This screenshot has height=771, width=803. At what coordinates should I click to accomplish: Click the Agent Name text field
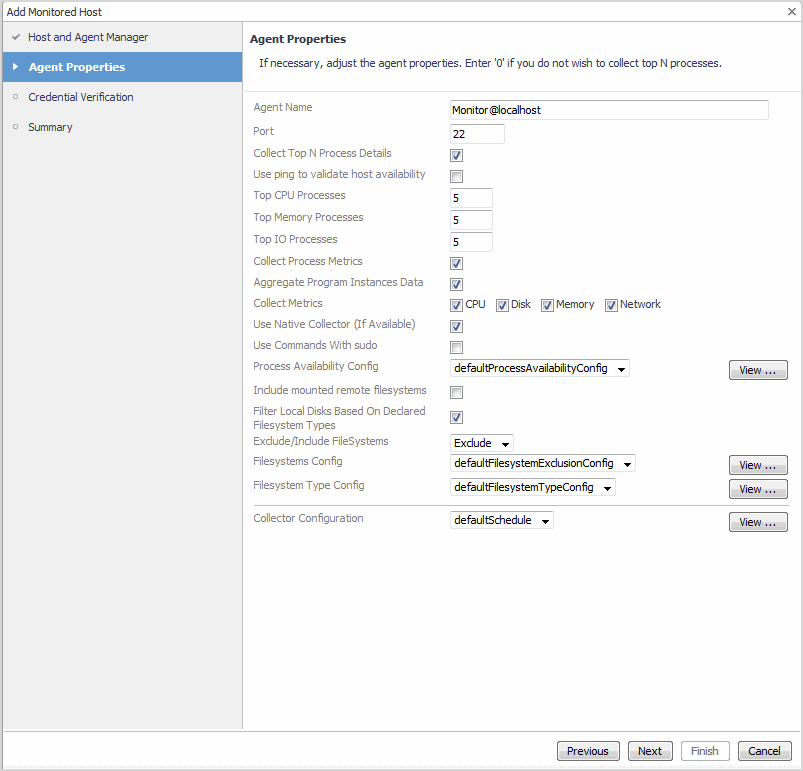pyautogui.click(x=609, y=110)
